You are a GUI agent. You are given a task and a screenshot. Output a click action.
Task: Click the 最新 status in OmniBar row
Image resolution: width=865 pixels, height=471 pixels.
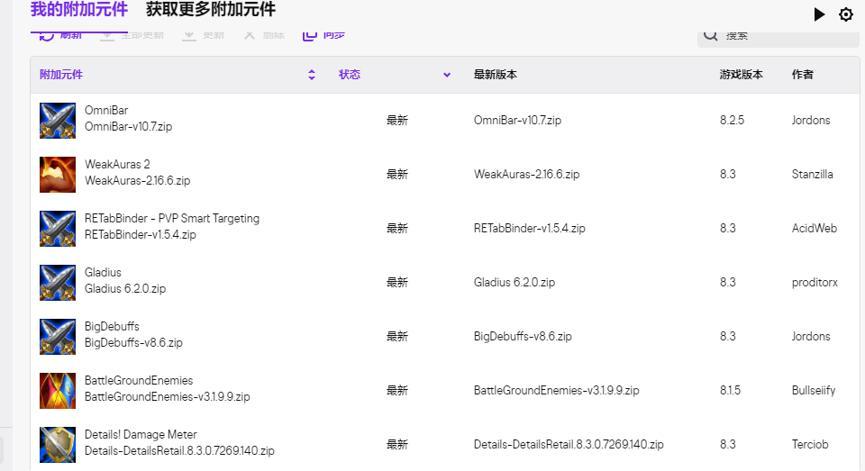397,120
